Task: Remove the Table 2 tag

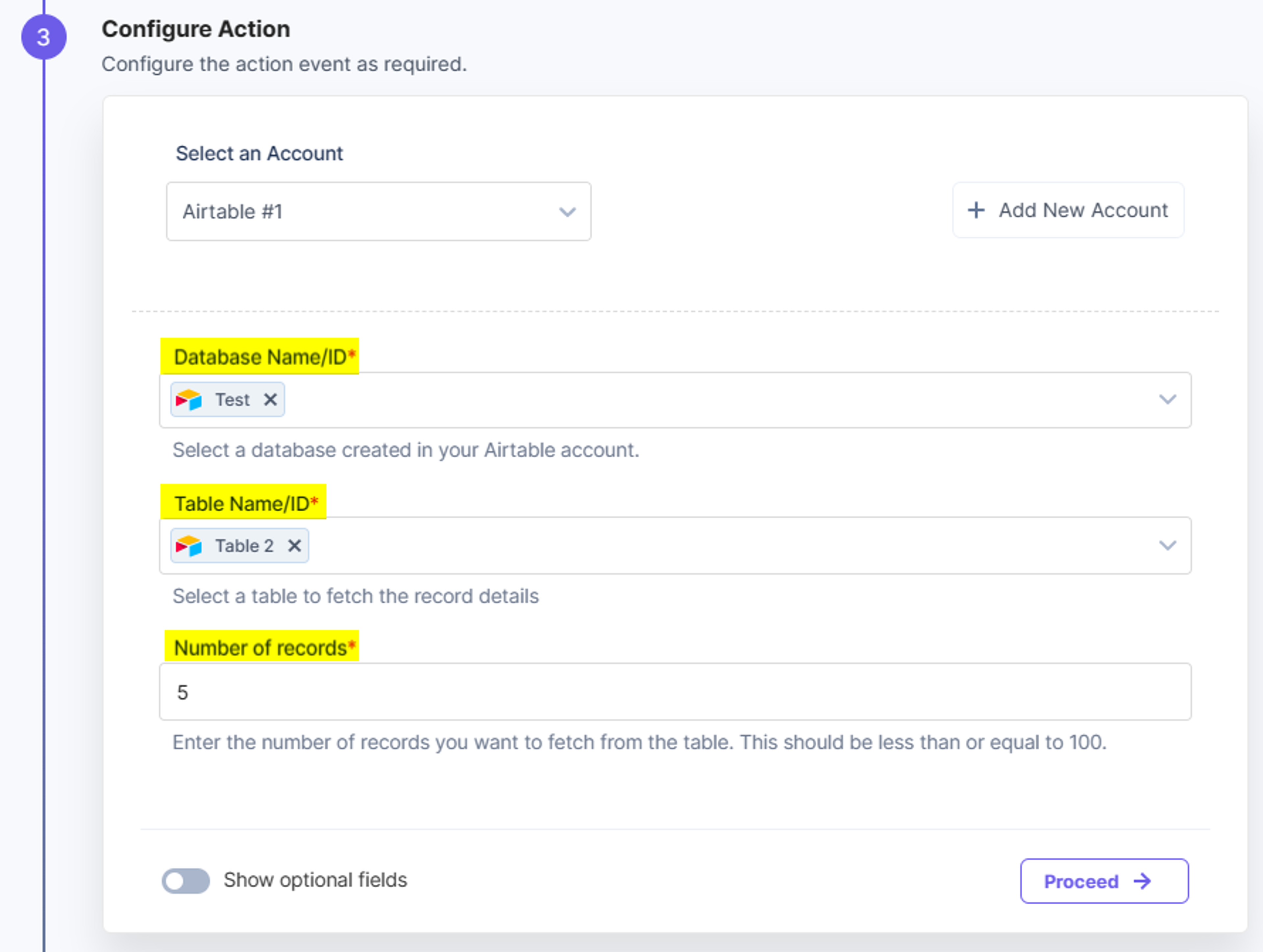Action: tap(294, 546)
